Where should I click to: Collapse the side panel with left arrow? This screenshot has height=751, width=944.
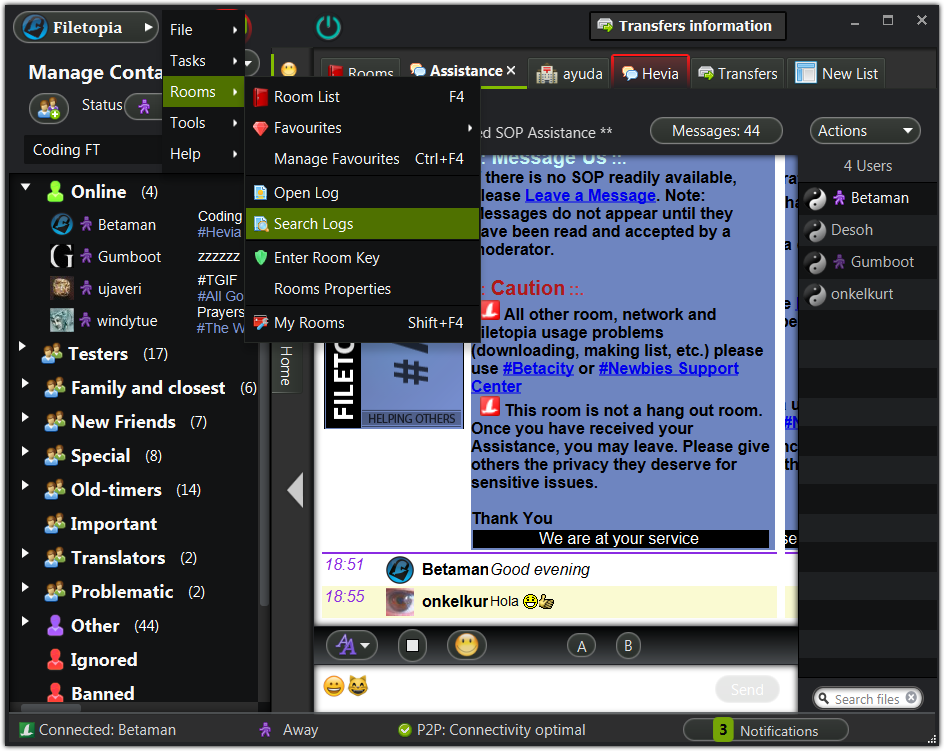tap(295, 490)
